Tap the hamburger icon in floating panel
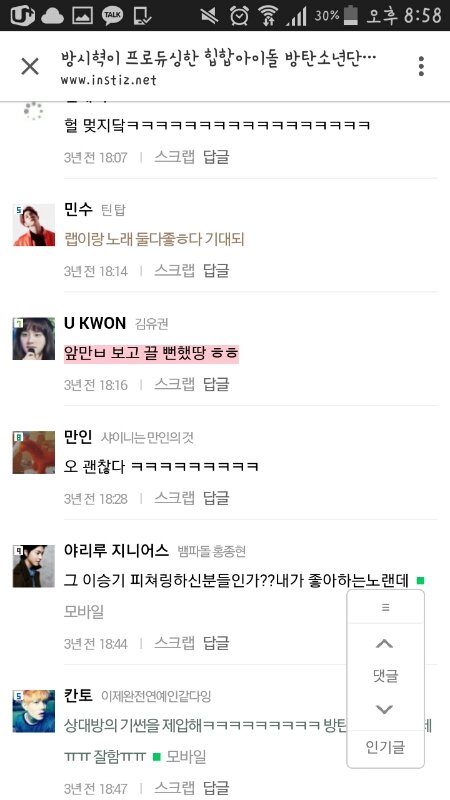This screenshot has width=450, height=800. coord(386,607)
